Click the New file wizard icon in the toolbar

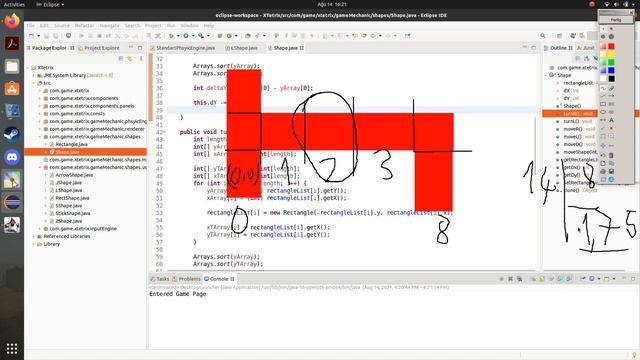31,36
